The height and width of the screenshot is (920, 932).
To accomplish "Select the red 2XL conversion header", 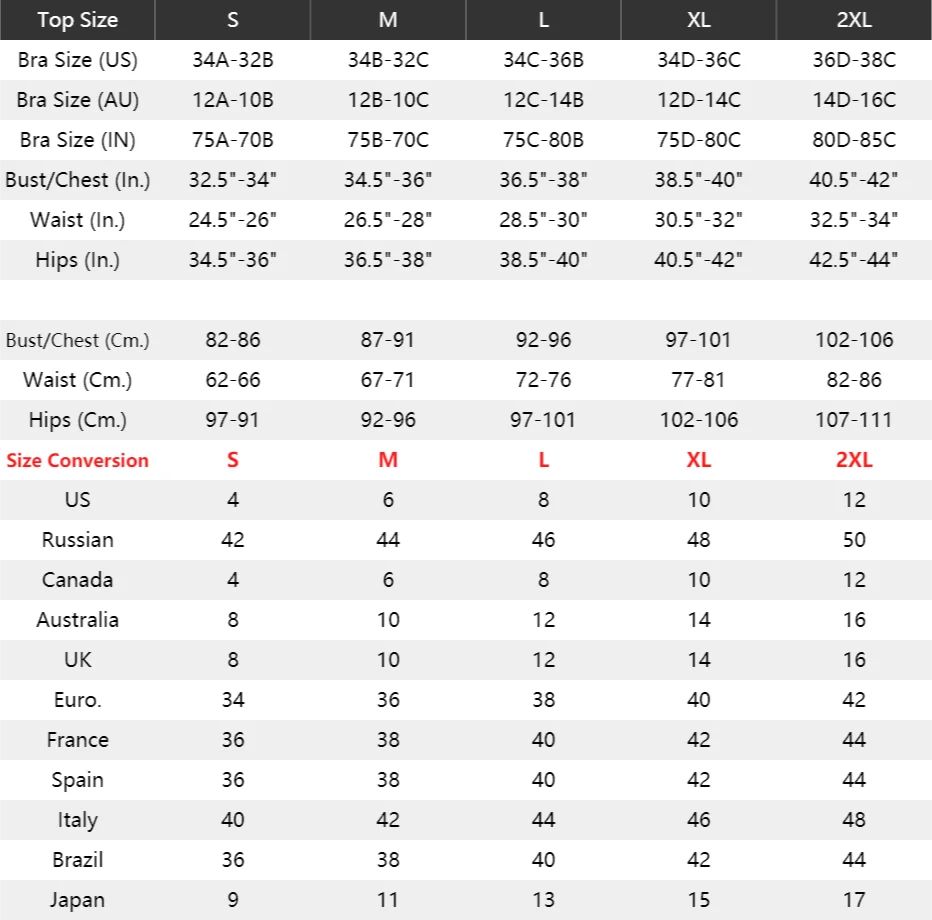I will pyautogui.click(x=854, y=460).
